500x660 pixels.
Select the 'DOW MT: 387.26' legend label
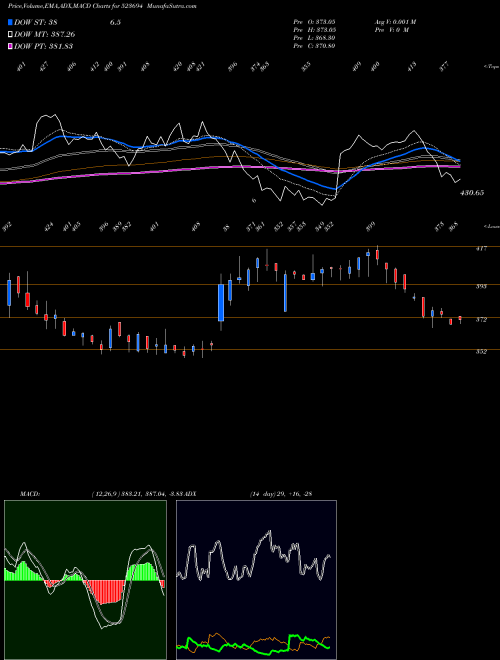click(45, 34)
